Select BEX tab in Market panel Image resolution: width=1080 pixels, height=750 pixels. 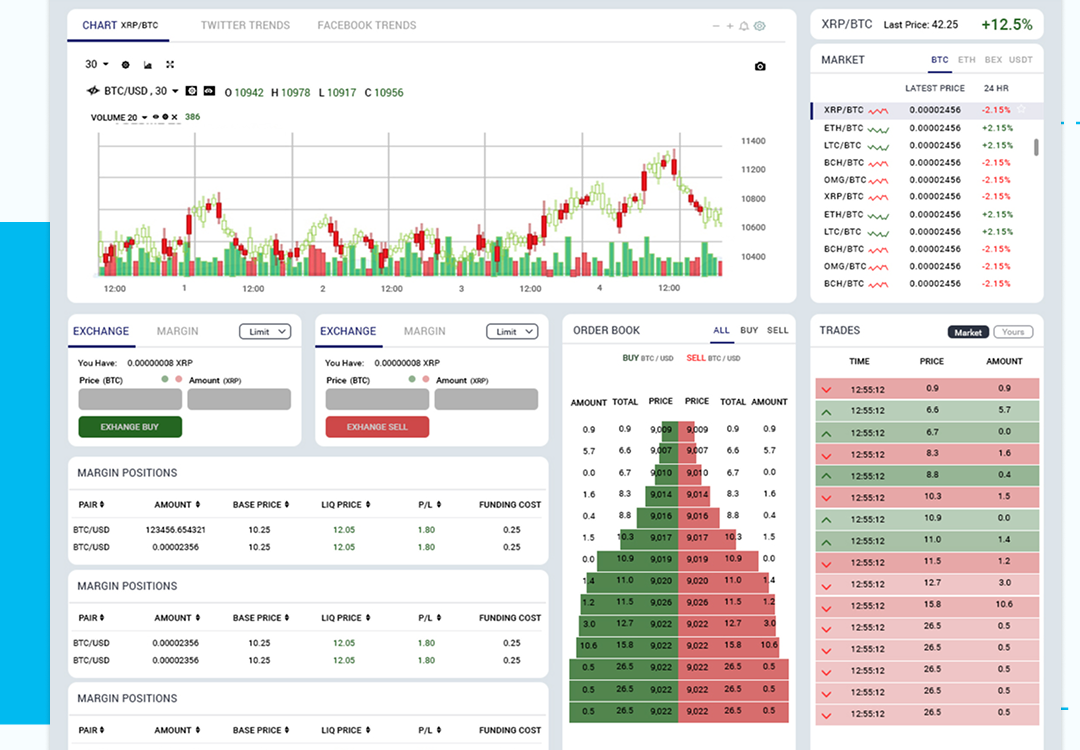point(993,60)
